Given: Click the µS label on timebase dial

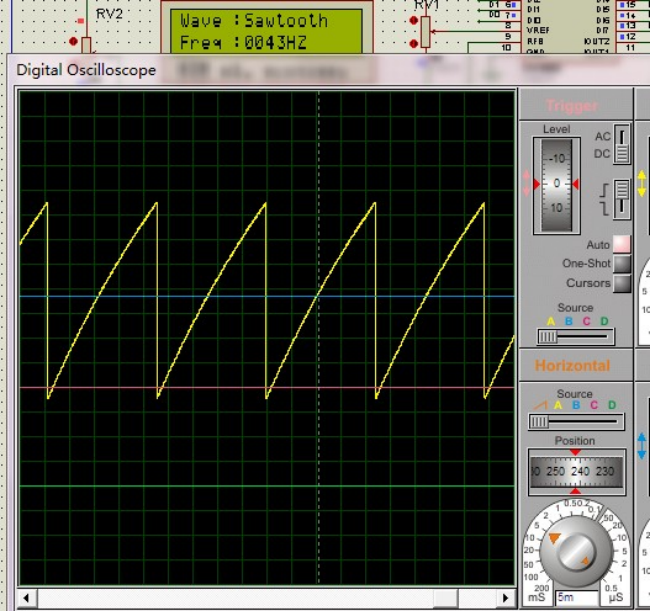Looking at the screenshot, I should point(616,598).
